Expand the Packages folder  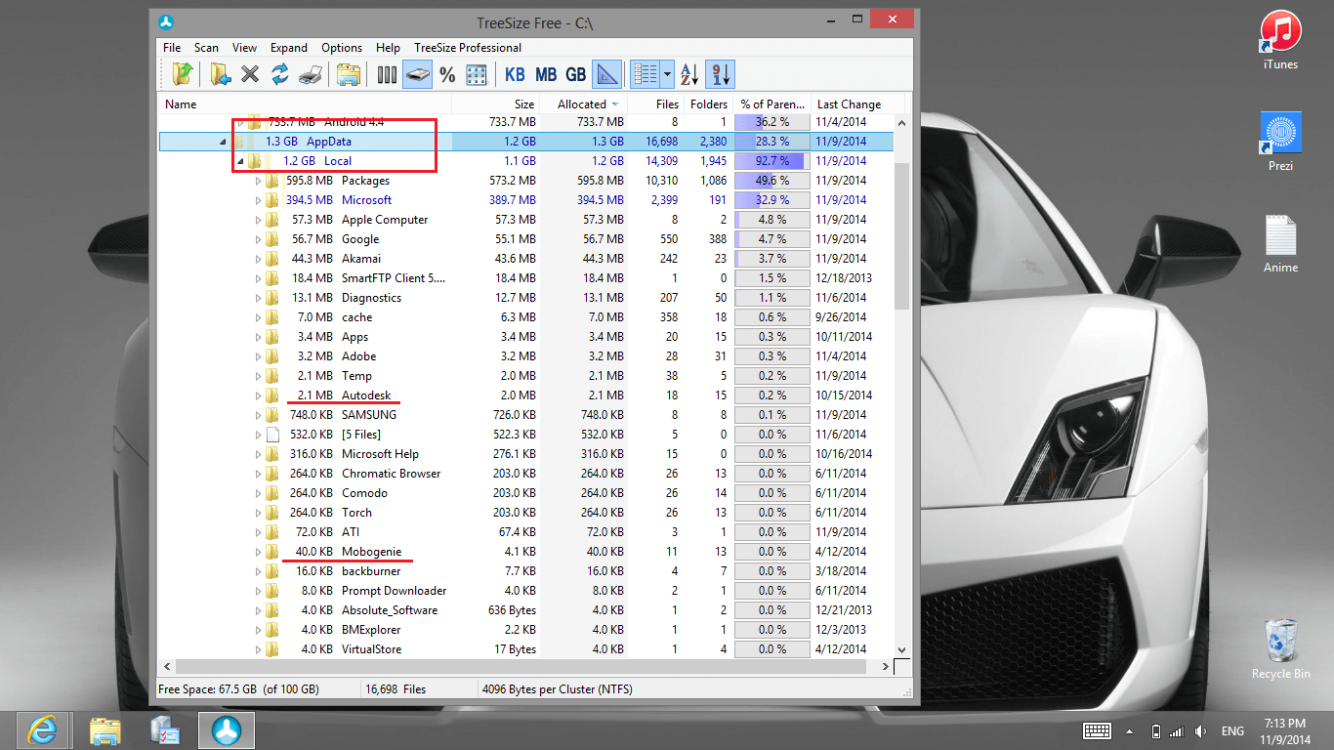click(258, 181)
